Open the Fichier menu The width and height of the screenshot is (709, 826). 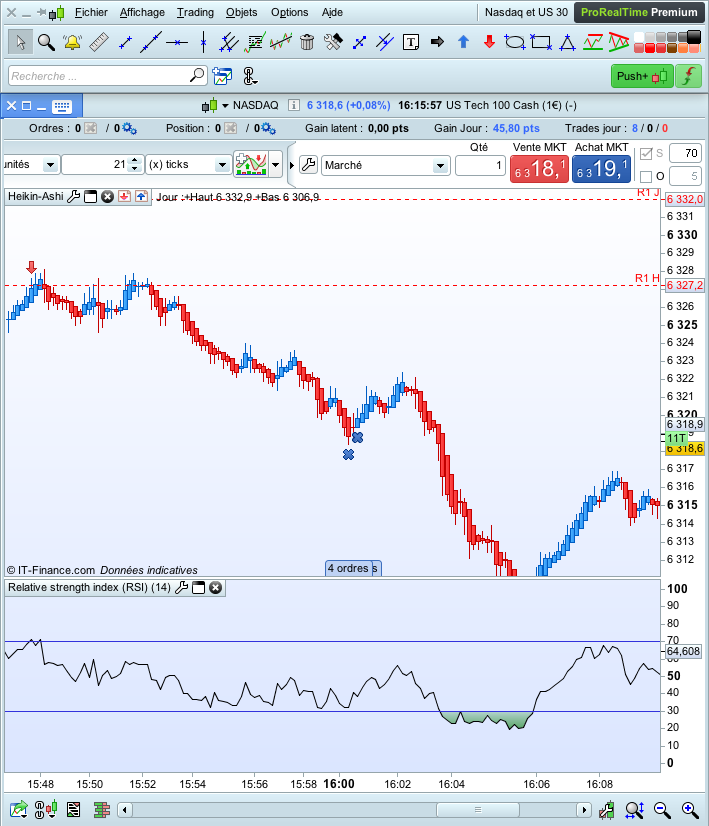(x=91, y=12)
